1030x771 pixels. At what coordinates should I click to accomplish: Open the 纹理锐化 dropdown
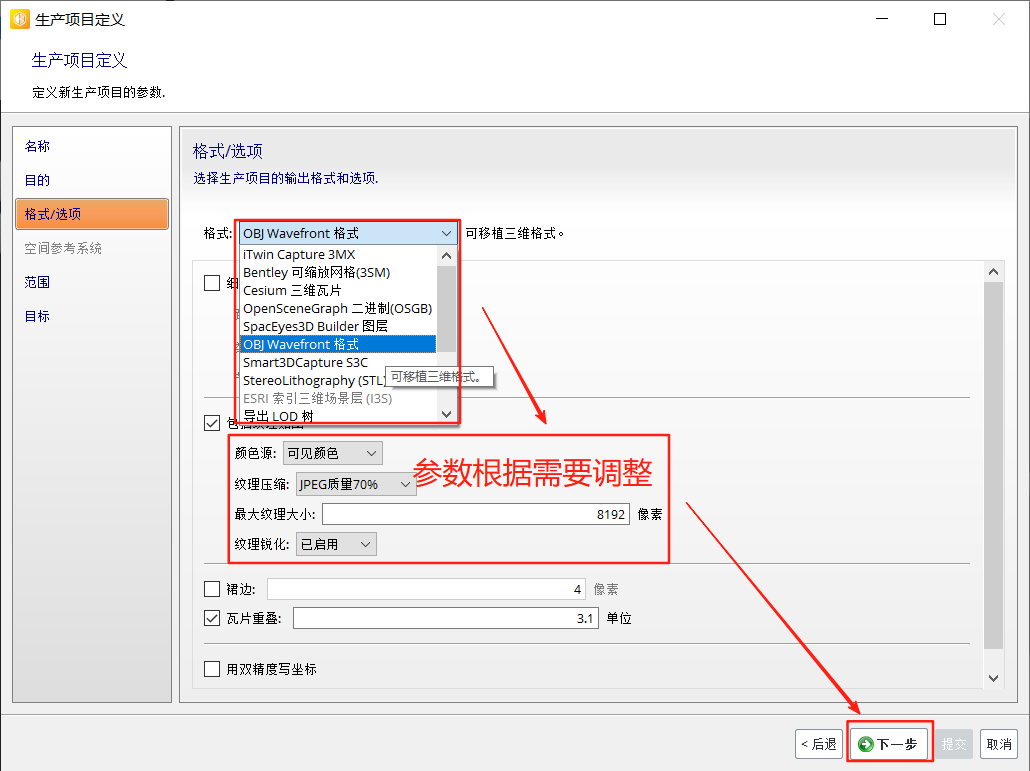click(x=336, y=544)
